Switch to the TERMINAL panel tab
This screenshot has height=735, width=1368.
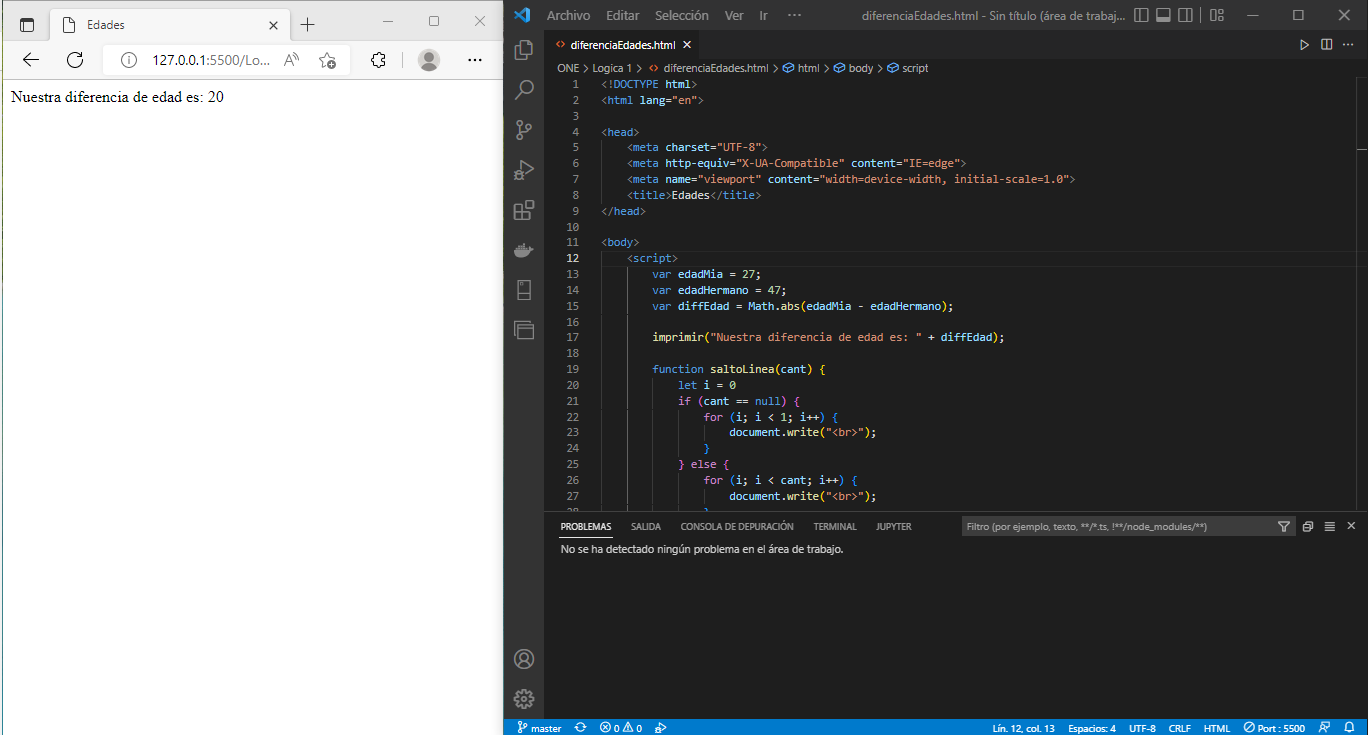[x=835, y=526]
